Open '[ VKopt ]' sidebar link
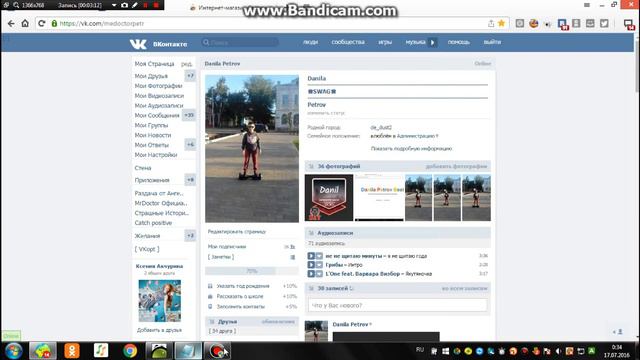 (x=147, y=249)
